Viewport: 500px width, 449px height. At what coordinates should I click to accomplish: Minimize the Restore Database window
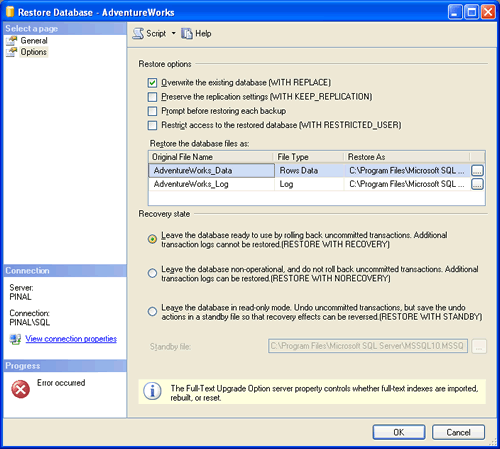[455, 12]
